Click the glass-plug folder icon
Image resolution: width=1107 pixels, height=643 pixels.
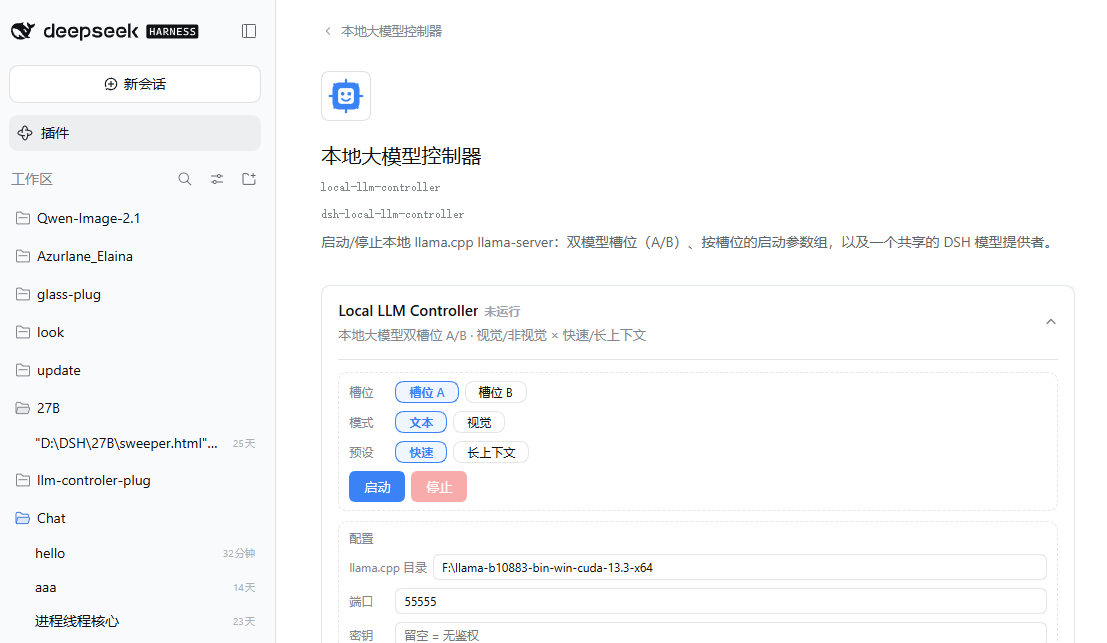coord(23,294)
